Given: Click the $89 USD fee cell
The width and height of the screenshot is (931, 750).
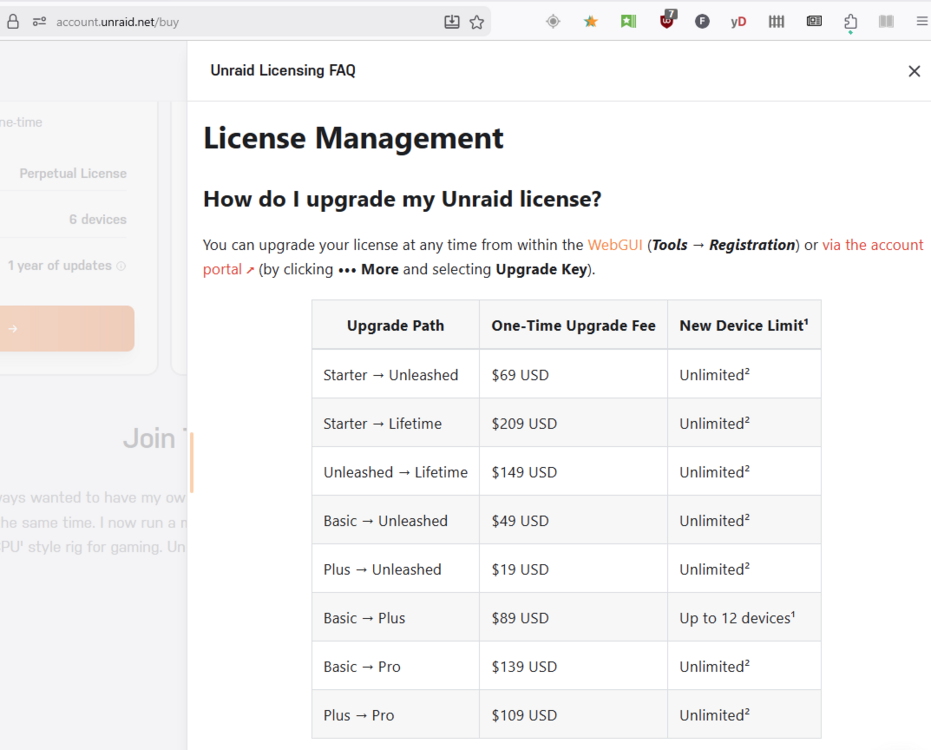Looking at the screenshot, I should coord(573,618).
